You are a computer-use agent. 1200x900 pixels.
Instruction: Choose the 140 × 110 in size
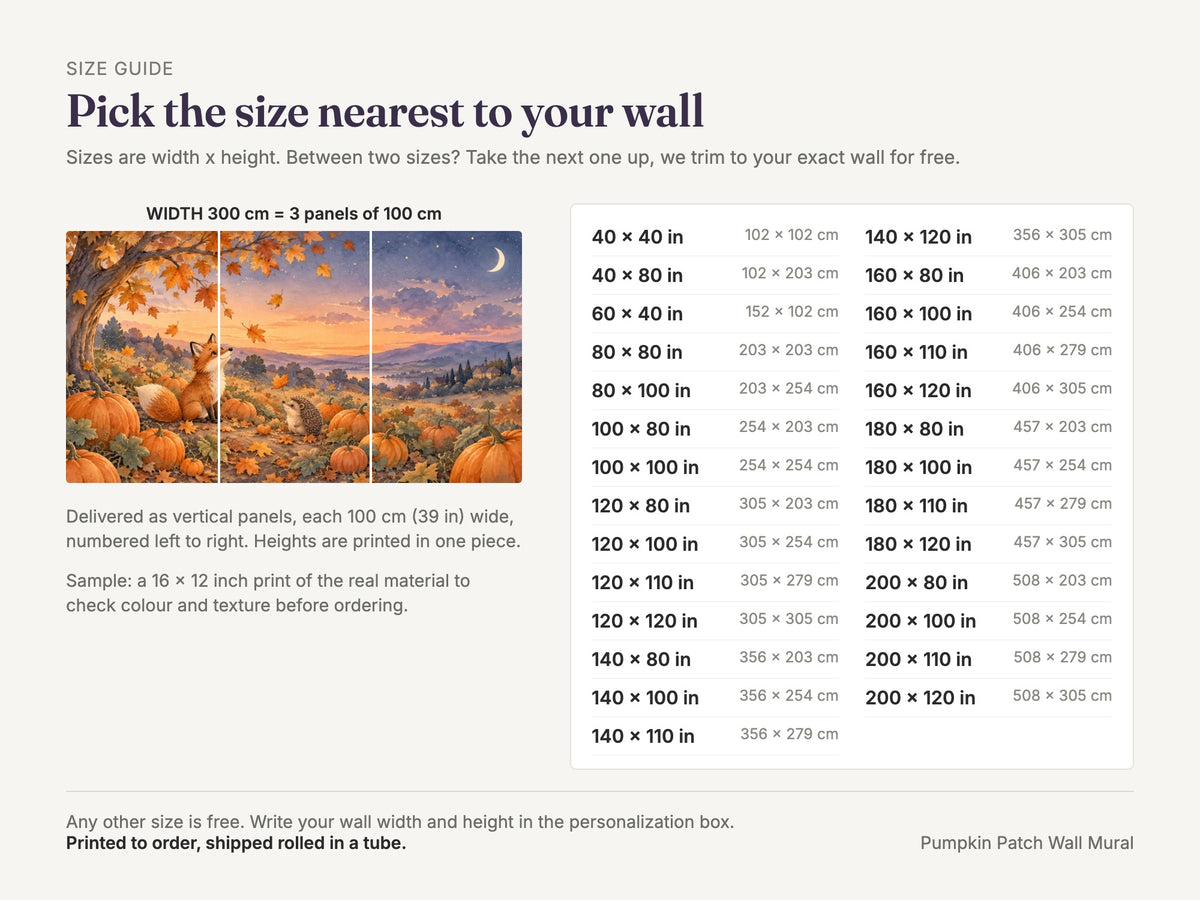pos(715,736)
